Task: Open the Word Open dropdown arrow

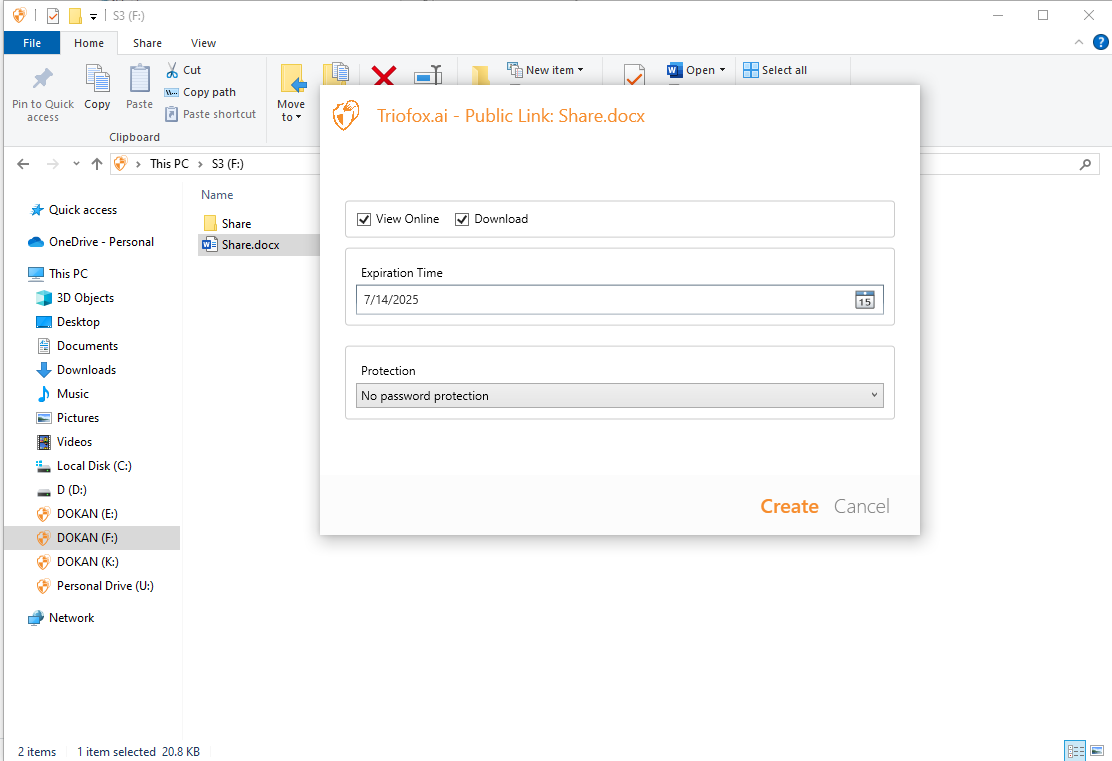Action: pos(723,70)
